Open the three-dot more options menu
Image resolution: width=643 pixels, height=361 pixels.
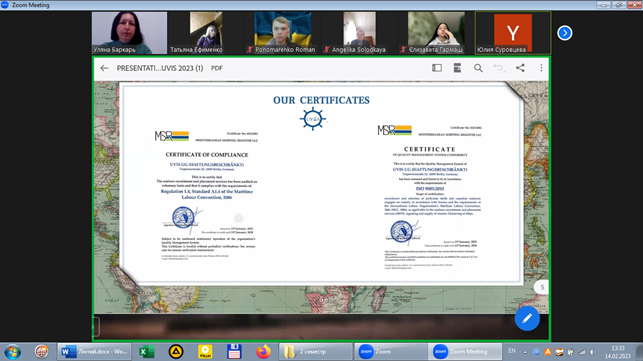[541, 68]
